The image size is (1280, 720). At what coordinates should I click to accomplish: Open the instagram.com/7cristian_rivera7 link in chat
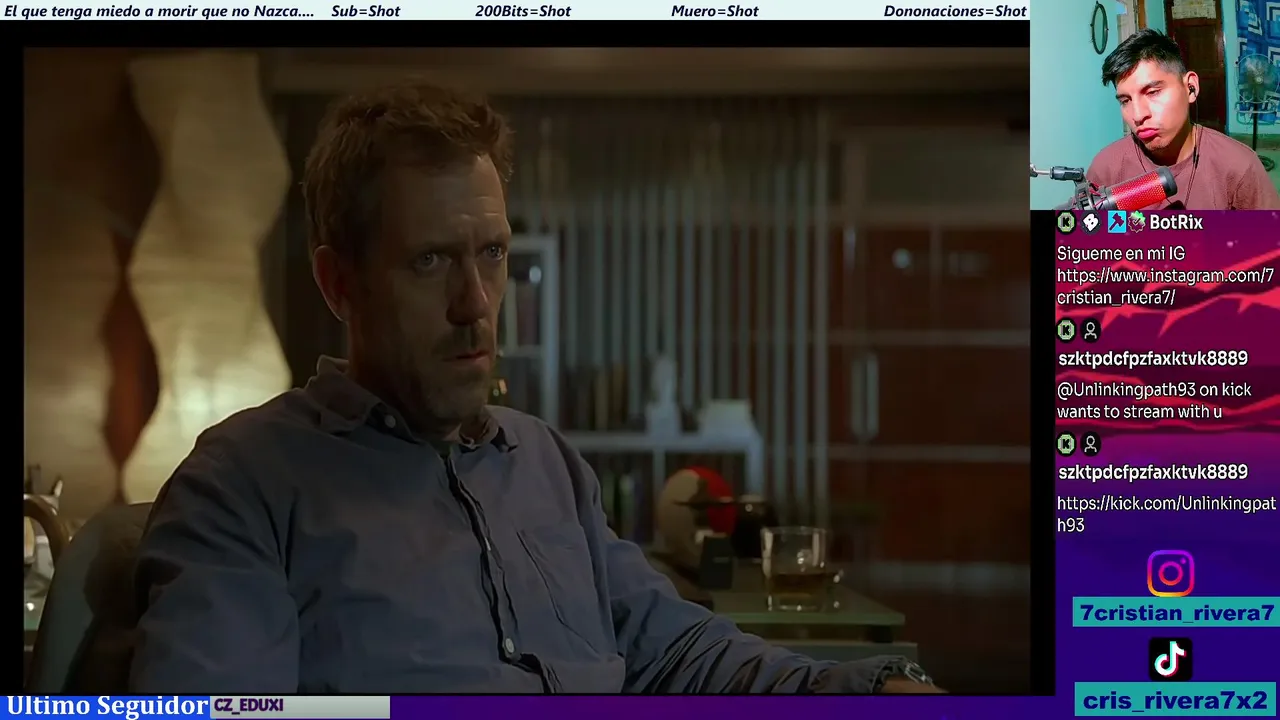[x=1165, y=286]
